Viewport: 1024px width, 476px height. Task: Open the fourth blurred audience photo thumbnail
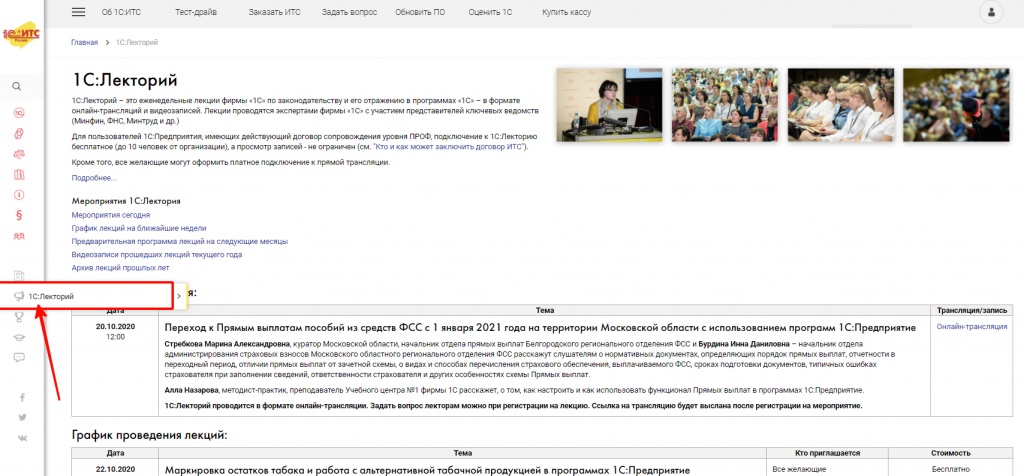pyautogui.click(x=956, y=105)
